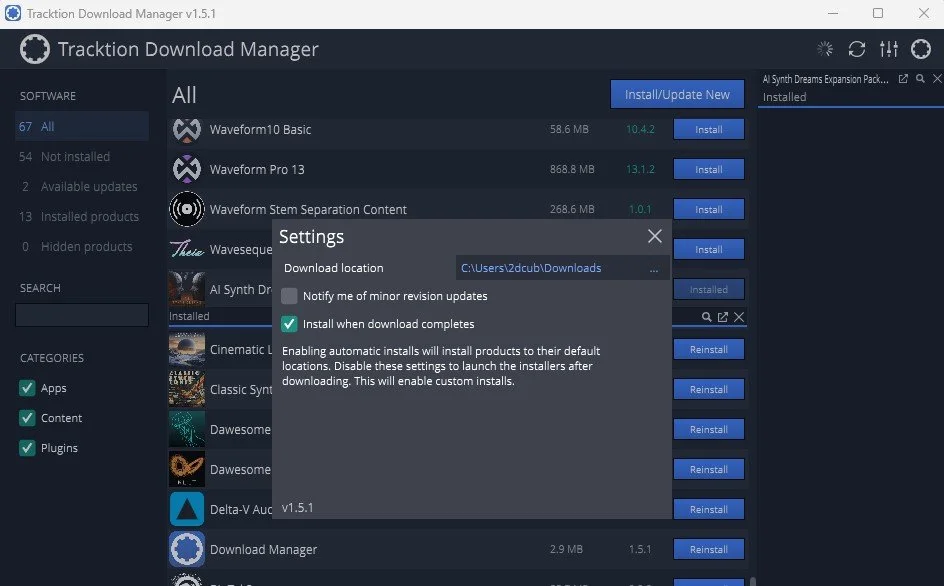
Task: Click the AI Synth Dreams thumbnail
Action: point(187,289)
